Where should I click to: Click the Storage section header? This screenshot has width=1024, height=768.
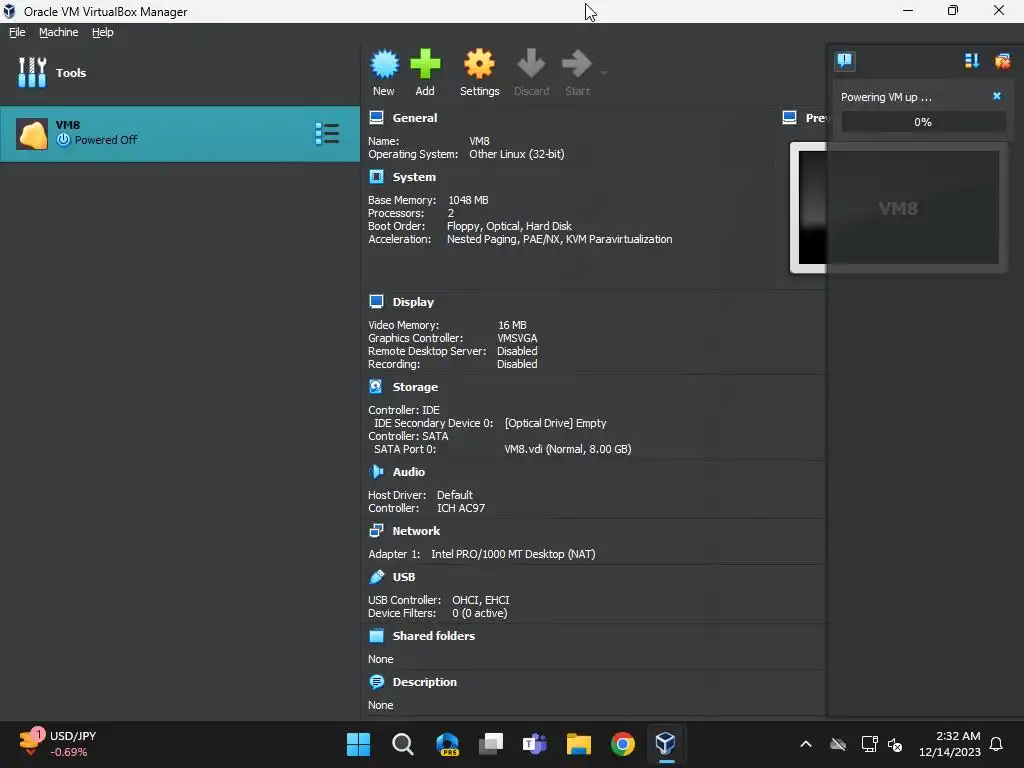click(x=415, y=387)
